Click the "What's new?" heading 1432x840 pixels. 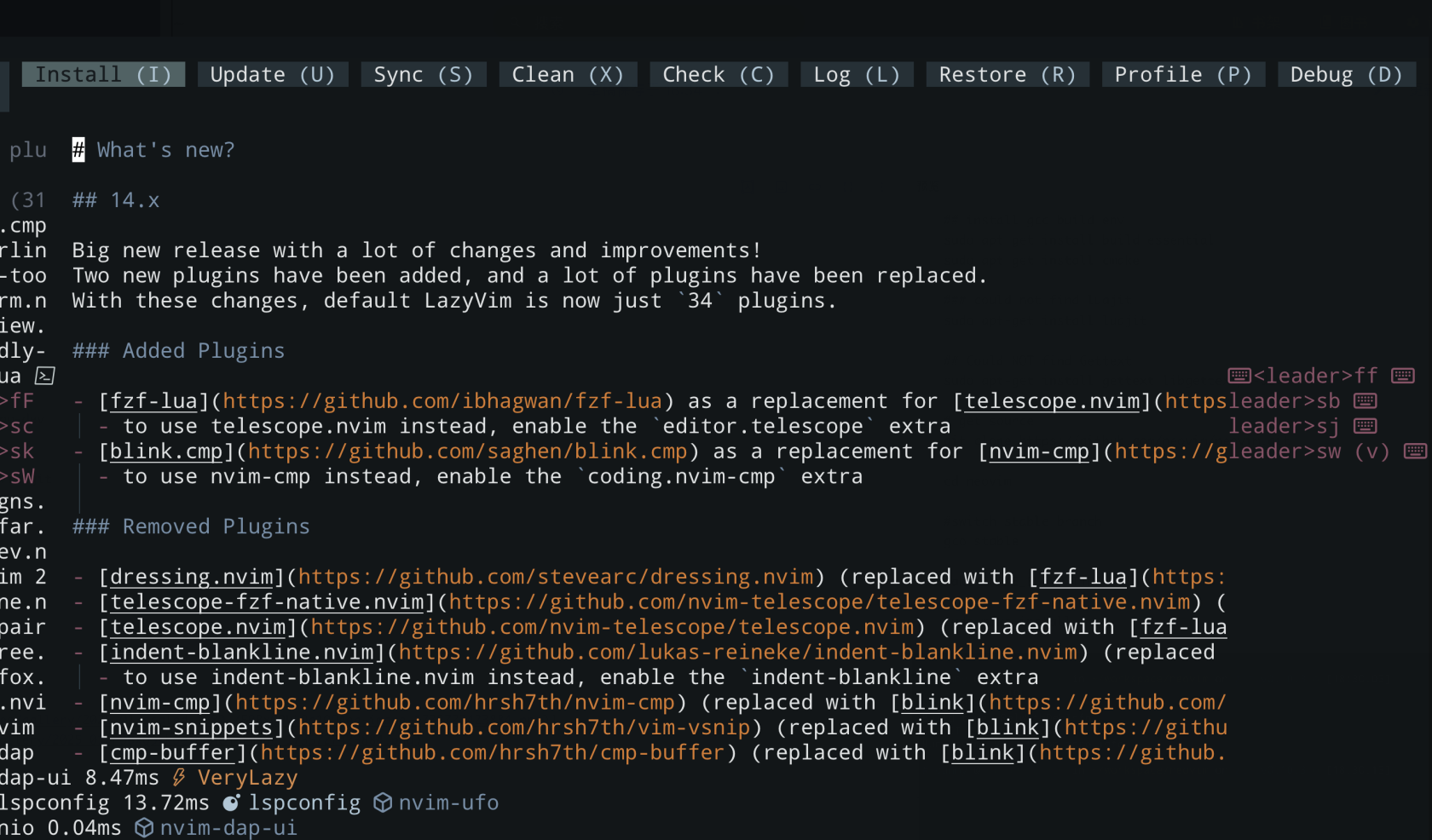[x=153, y=150]
